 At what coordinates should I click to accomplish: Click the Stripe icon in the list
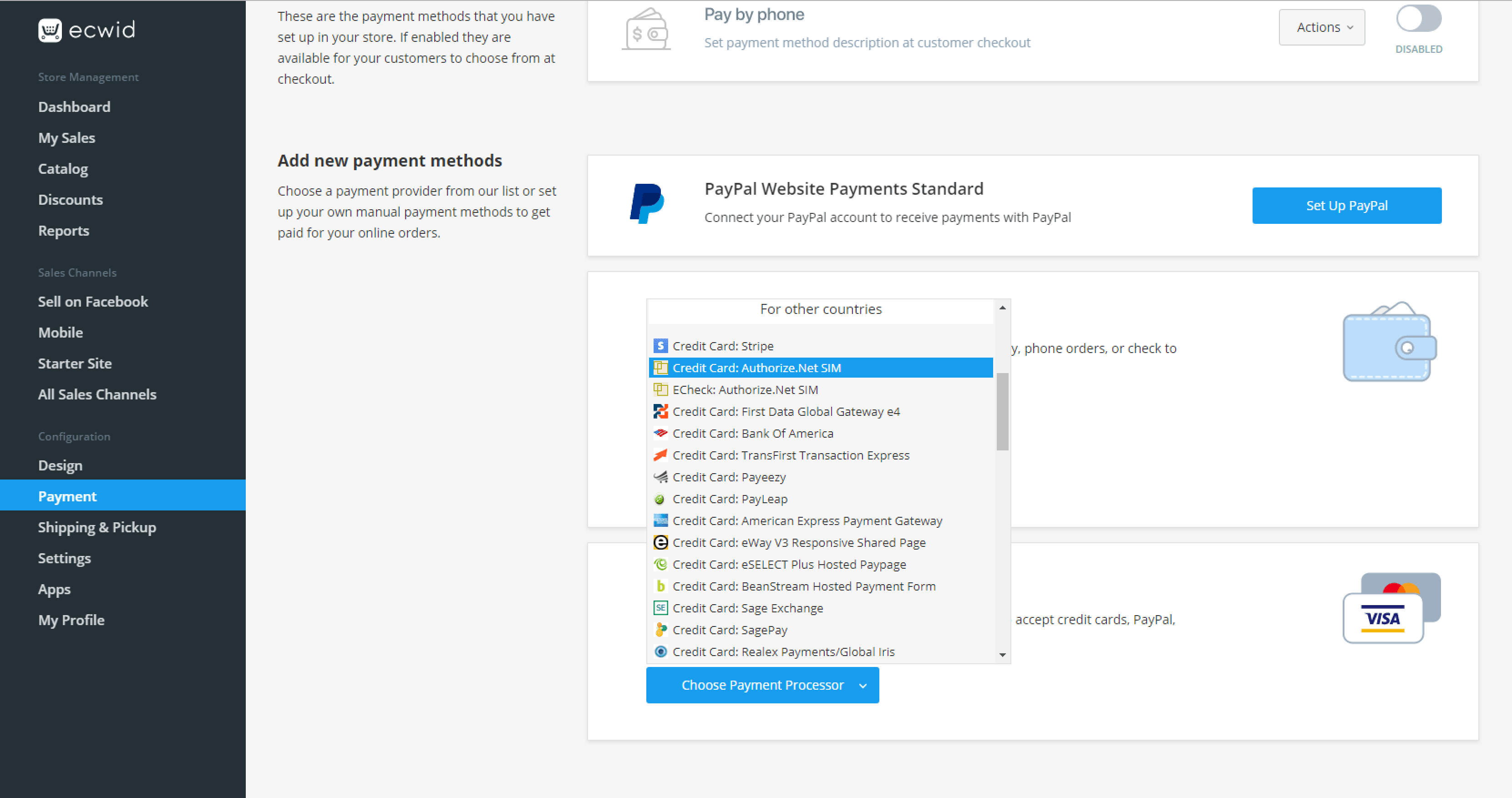[x=660, y=346]
